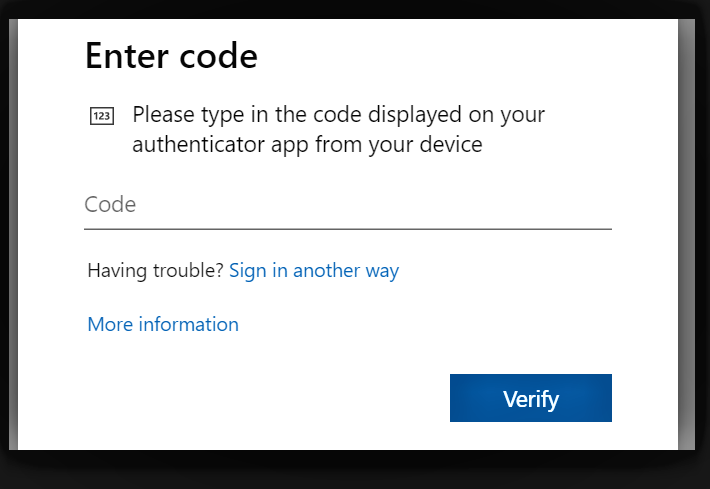Click the Having trouble? text
The image size is (710, 489).
(x=155, y=270)
